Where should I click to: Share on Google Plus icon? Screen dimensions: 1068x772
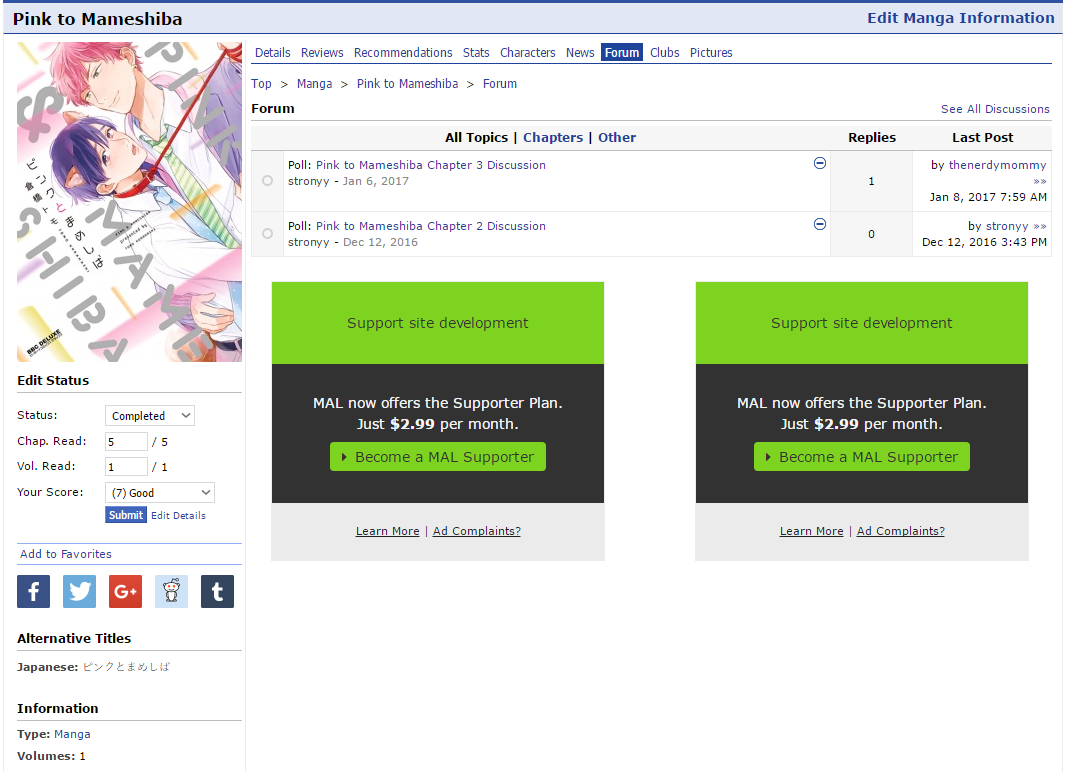click(125, 591)
